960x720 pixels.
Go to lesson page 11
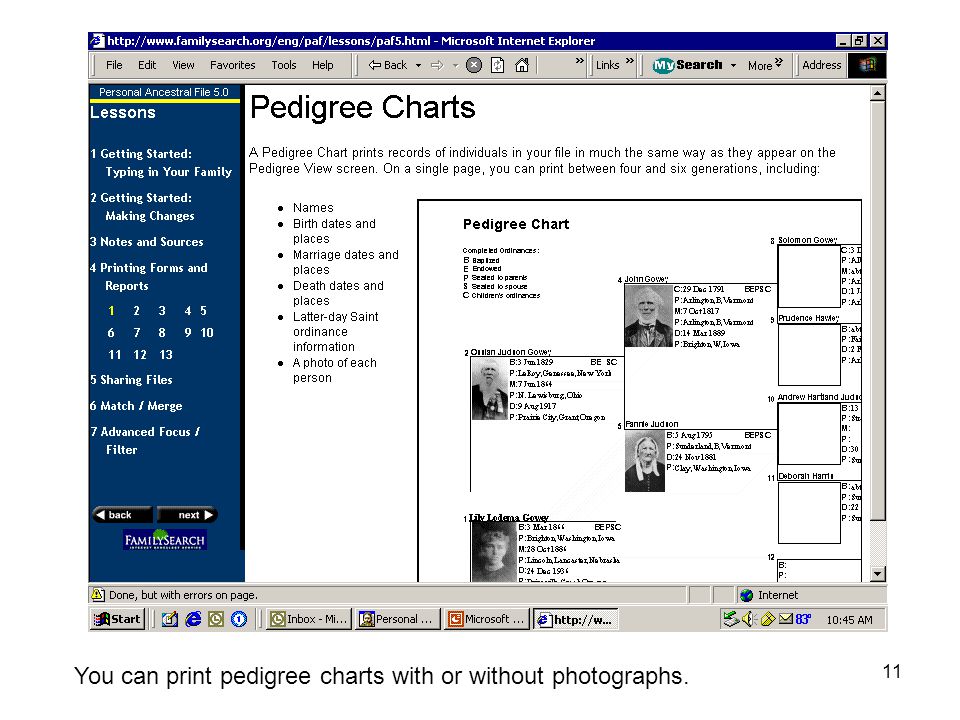click(114, 355)
